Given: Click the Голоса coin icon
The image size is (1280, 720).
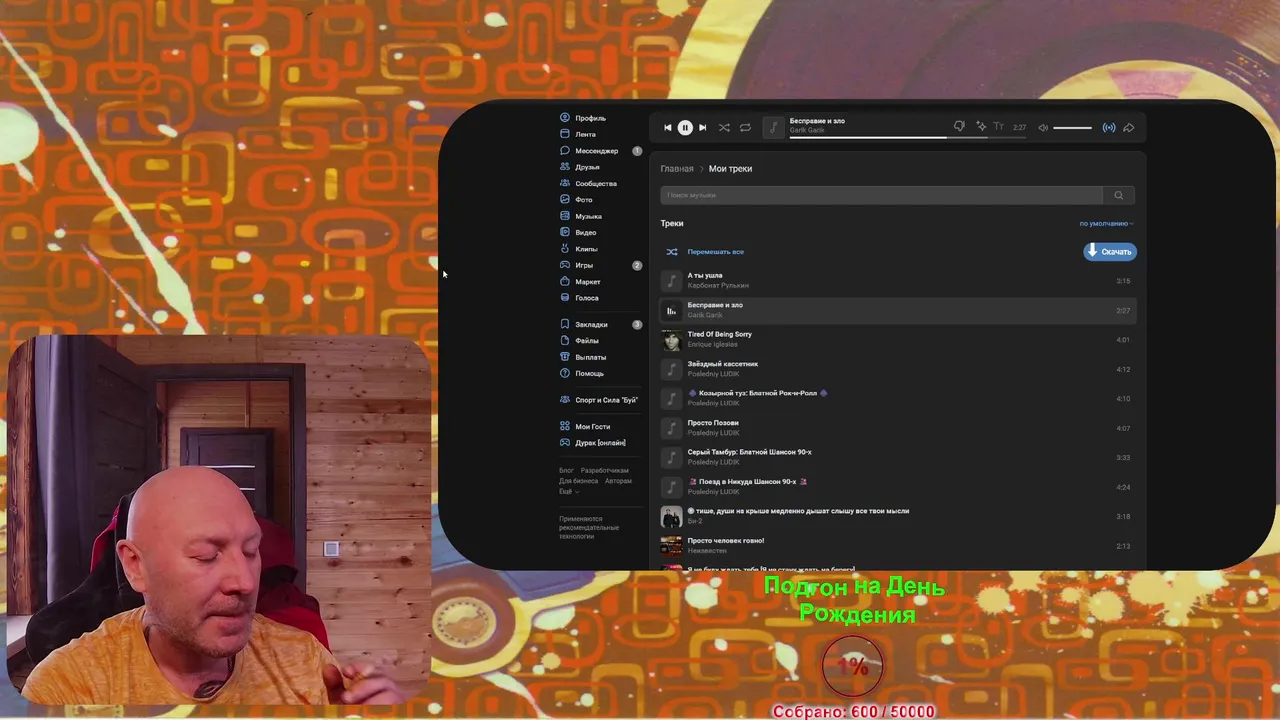Looking at the screenshot, I should tap(565, 298).
